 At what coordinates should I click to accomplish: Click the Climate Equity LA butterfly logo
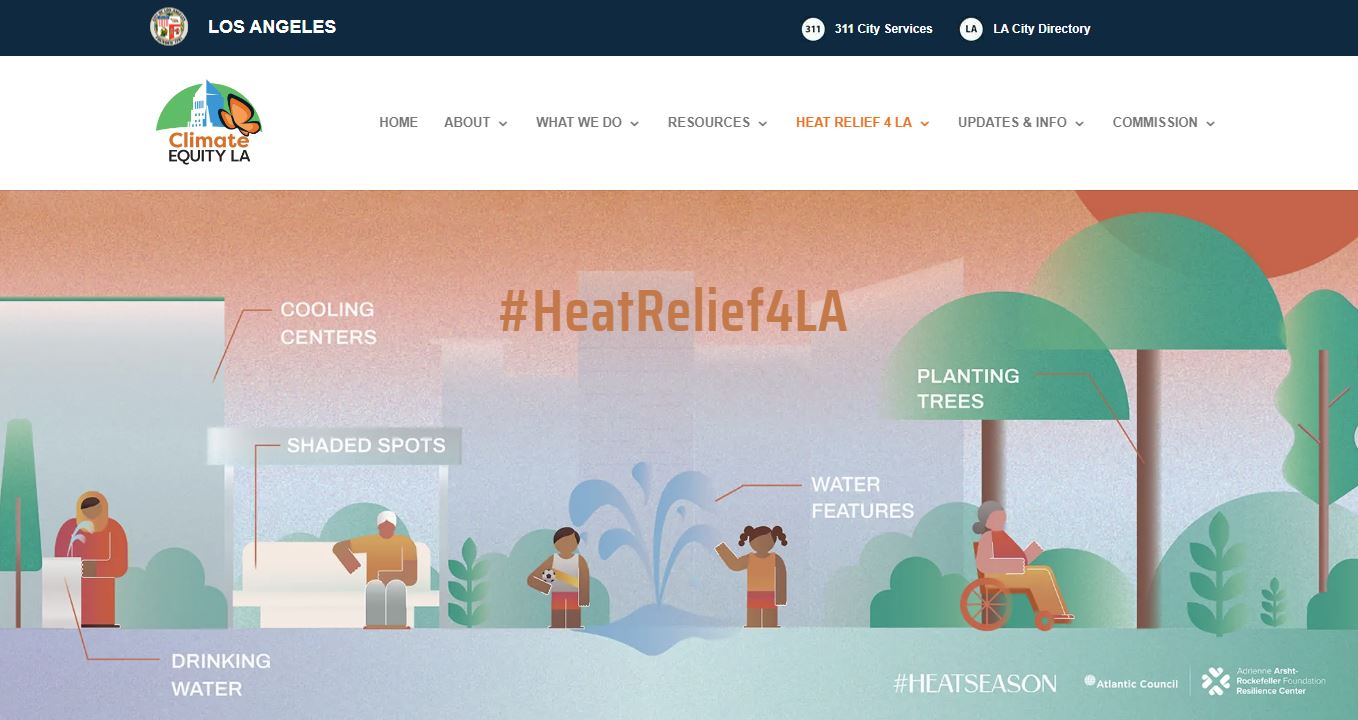pos(209,122)
